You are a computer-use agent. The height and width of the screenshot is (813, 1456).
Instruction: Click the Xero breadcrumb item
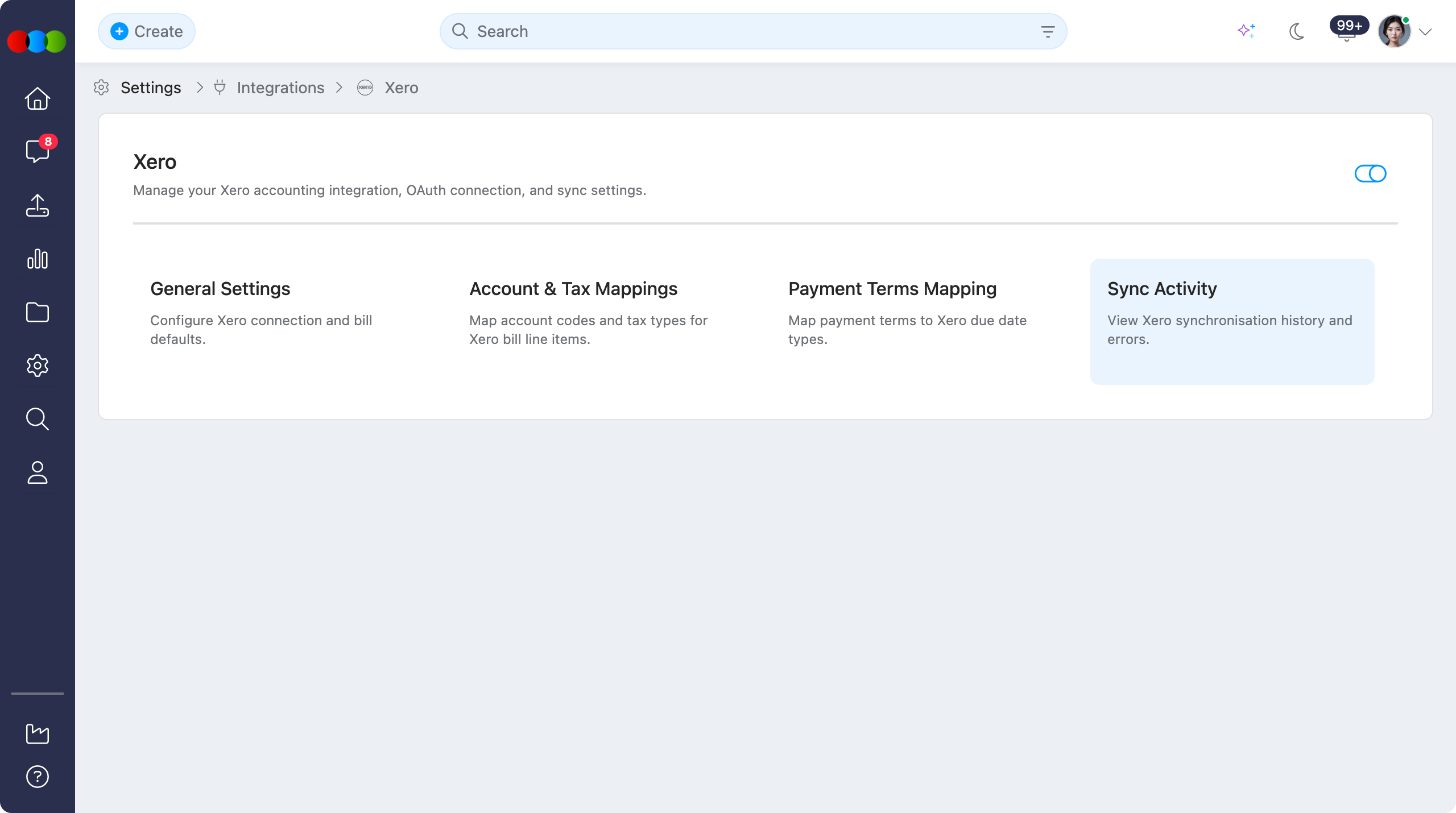(401, 88)
